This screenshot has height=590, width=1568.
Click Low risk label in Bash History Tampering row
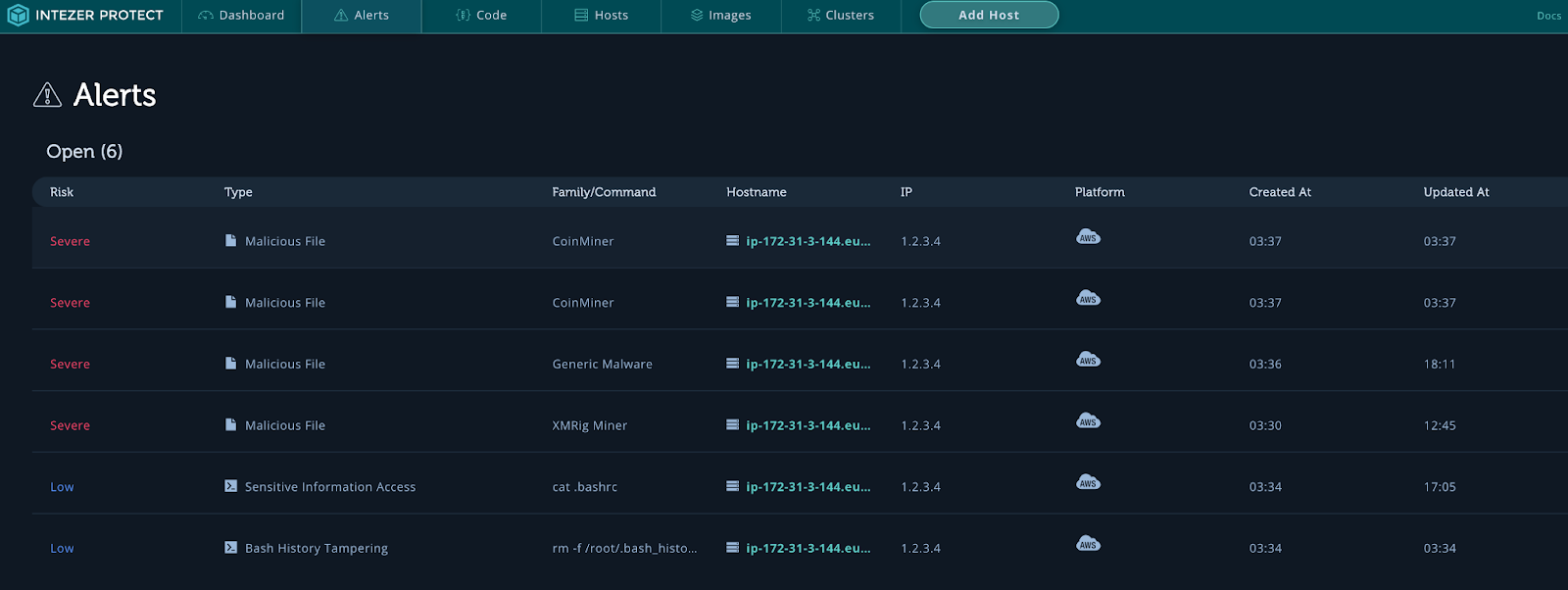[62, 549]
